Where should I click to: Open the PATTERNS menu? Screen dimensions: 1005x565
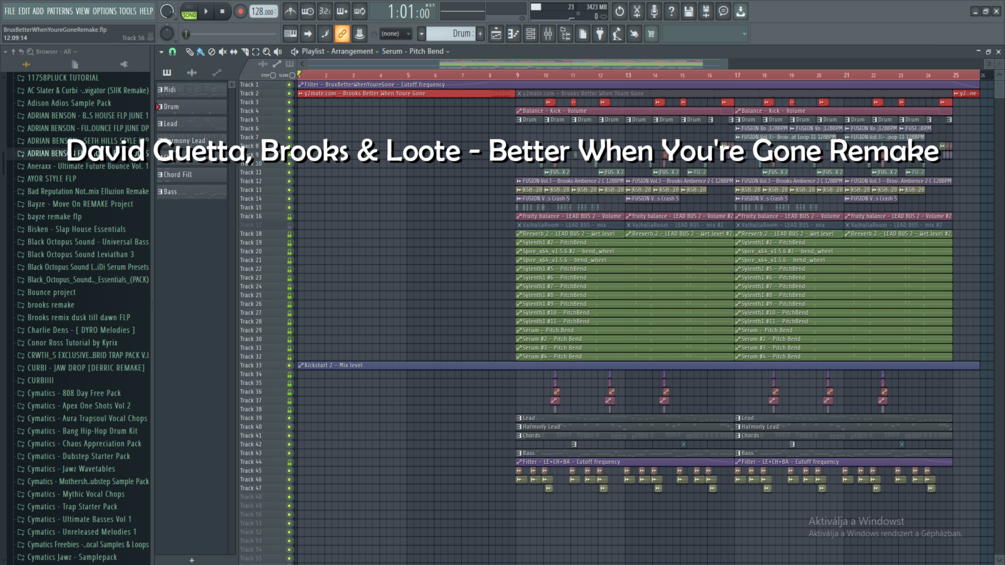tap(60, 11)
